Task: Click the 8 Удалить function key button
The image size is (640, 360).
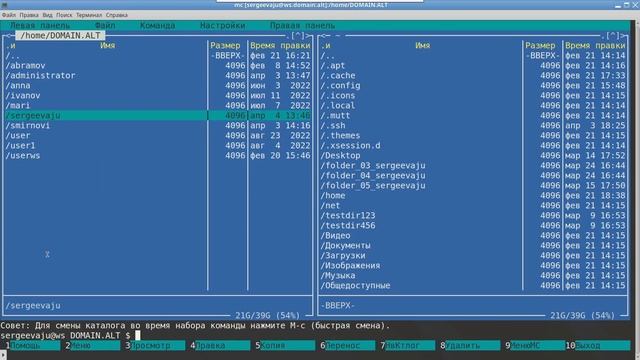Action: (x=470, y=345)
